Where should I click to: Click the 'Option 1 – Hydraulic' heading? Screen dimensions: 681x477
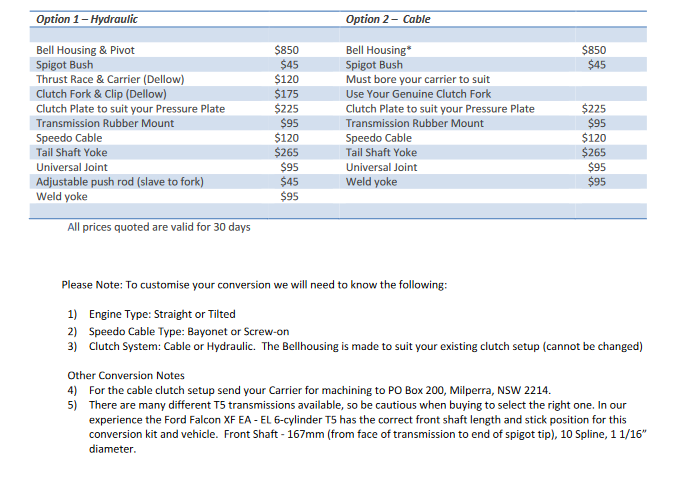pos(87,19)
